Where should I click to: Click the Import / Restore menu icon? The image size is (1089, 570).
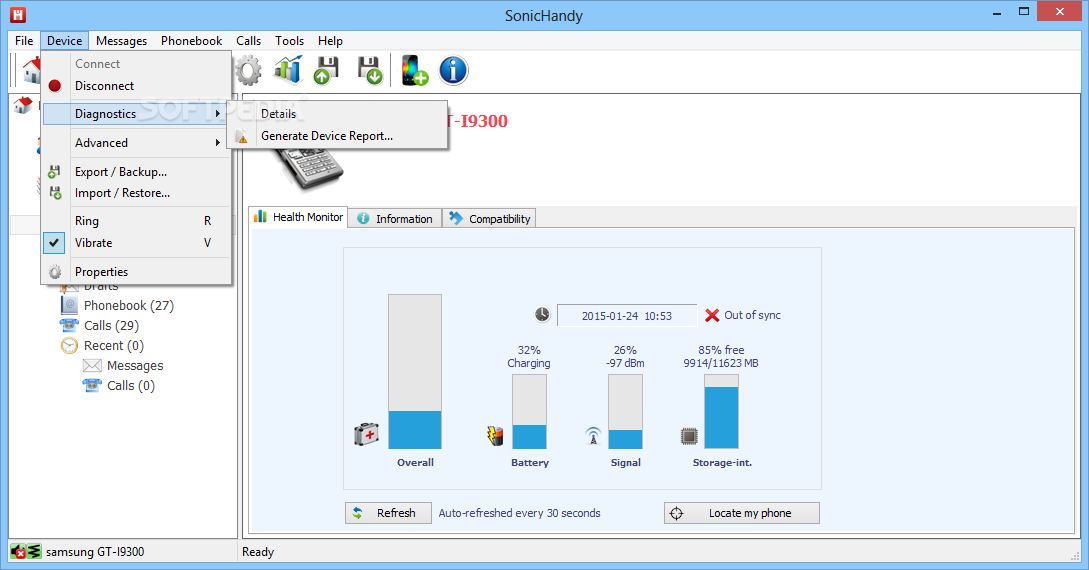click(55, 193)
